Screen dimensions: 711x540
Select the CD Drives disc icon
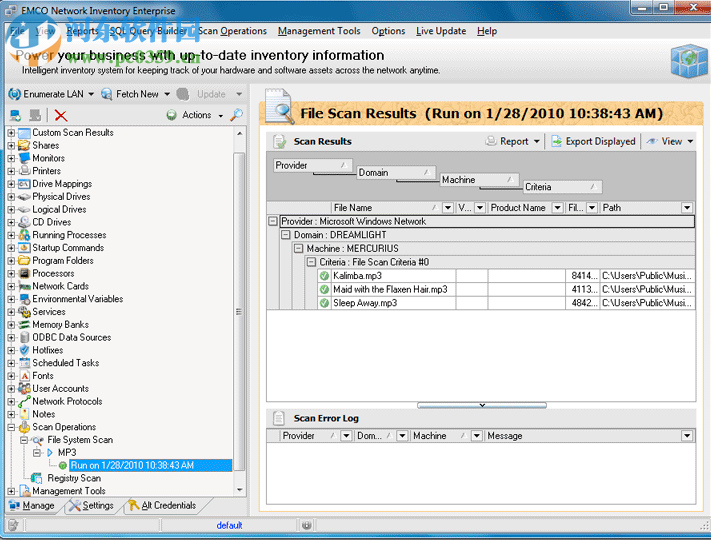pyautogui.click(x=24, y=222)
